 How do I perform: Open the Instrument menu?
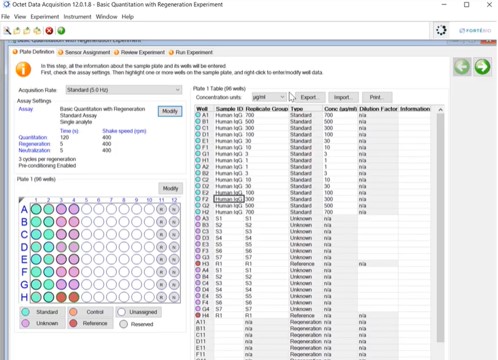coord(77,17)
